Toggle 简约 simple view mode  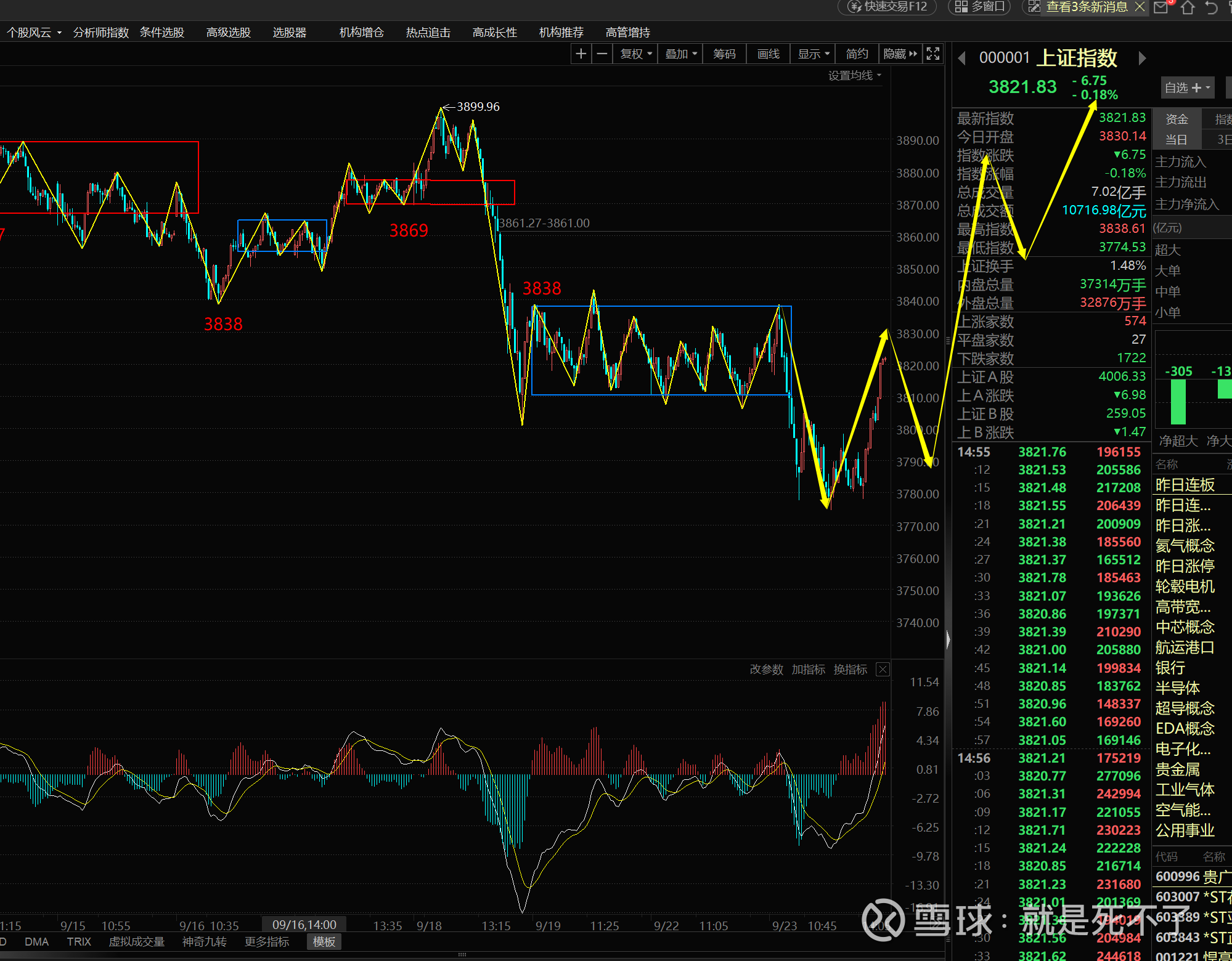857,54
